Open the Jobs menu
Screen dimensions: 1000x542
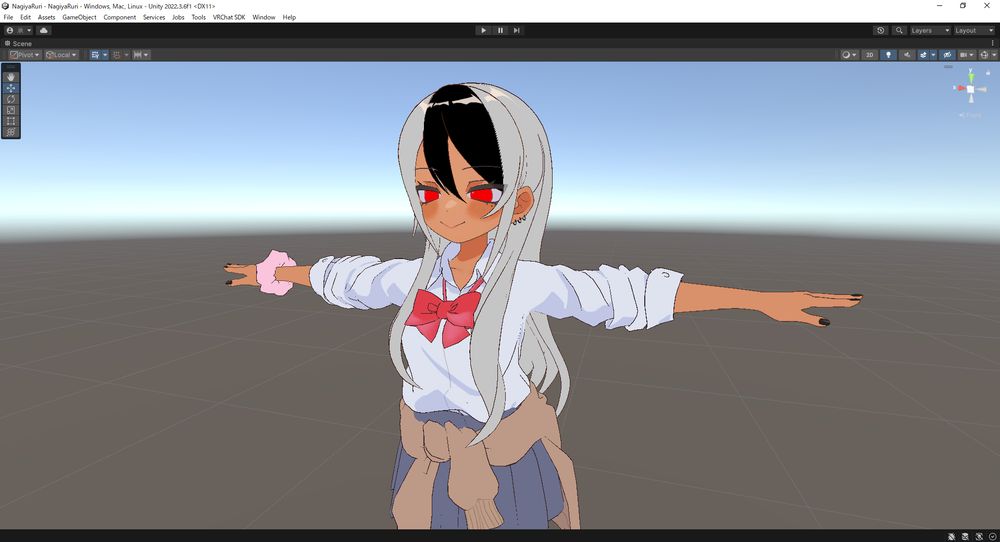pos(178,17)
